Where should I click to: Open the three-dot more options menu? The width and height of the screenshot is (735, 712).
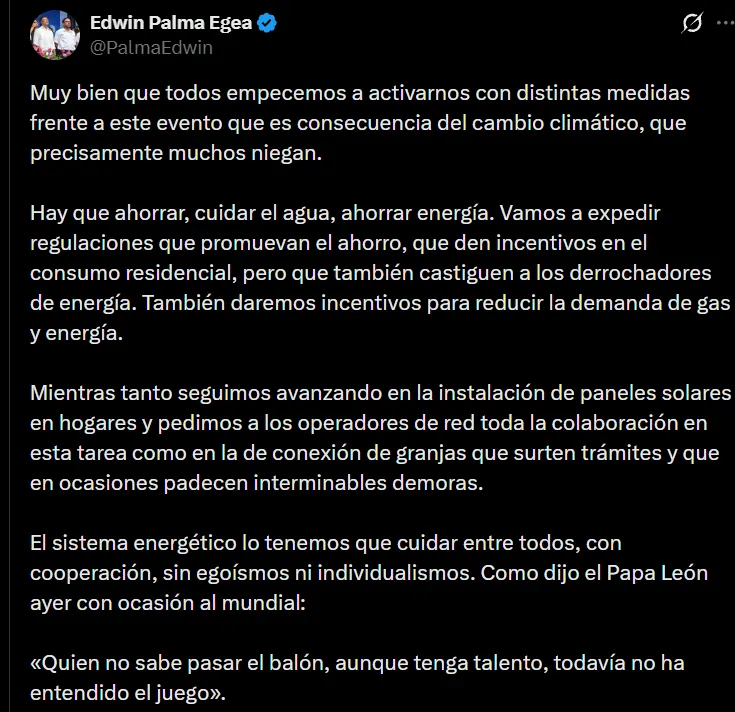click(726, 22)
